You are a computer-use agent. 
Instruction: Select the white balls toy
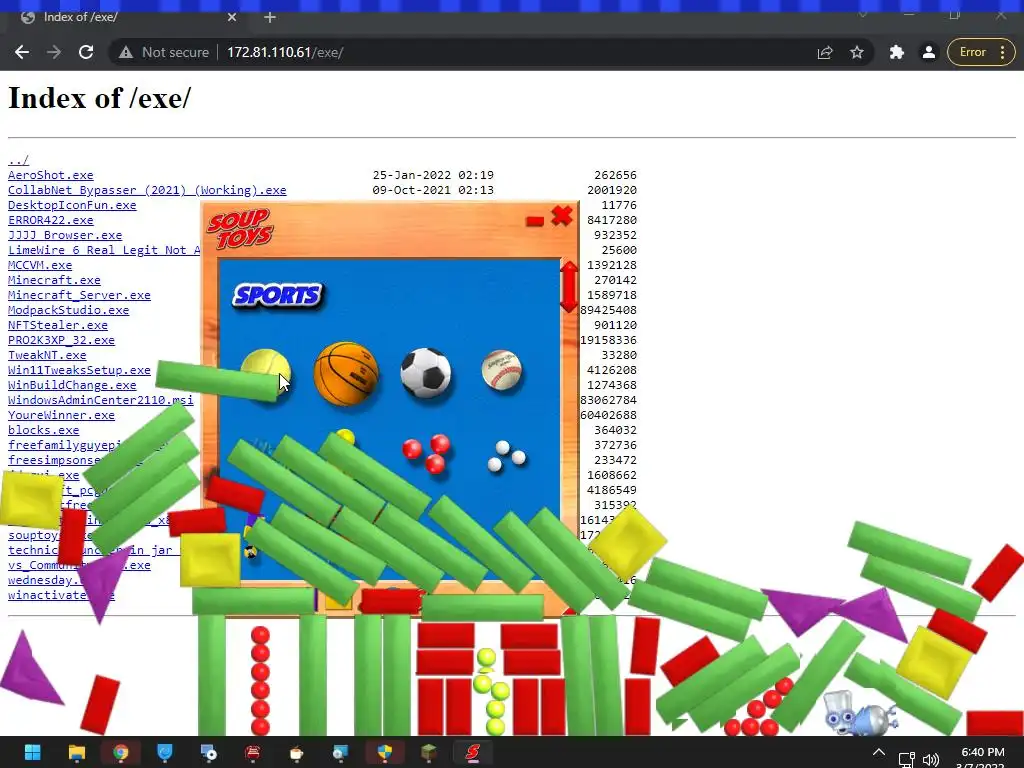point(507,456)
